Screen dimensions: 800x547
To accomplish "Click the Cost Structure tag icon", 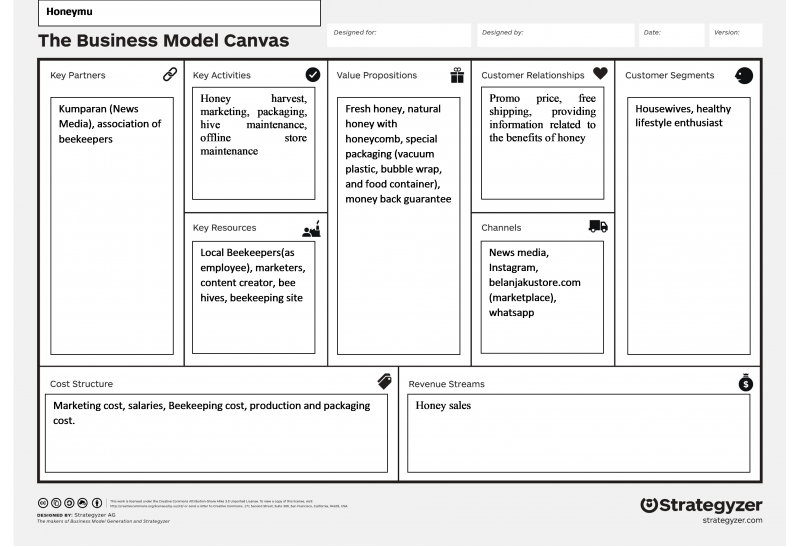I will coord(384,381).
